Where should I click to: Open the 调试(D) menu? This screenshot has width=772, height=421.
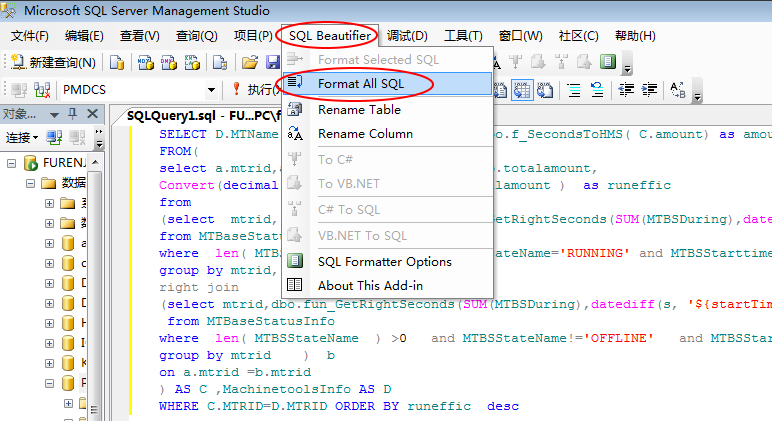[x=407, y=36]
